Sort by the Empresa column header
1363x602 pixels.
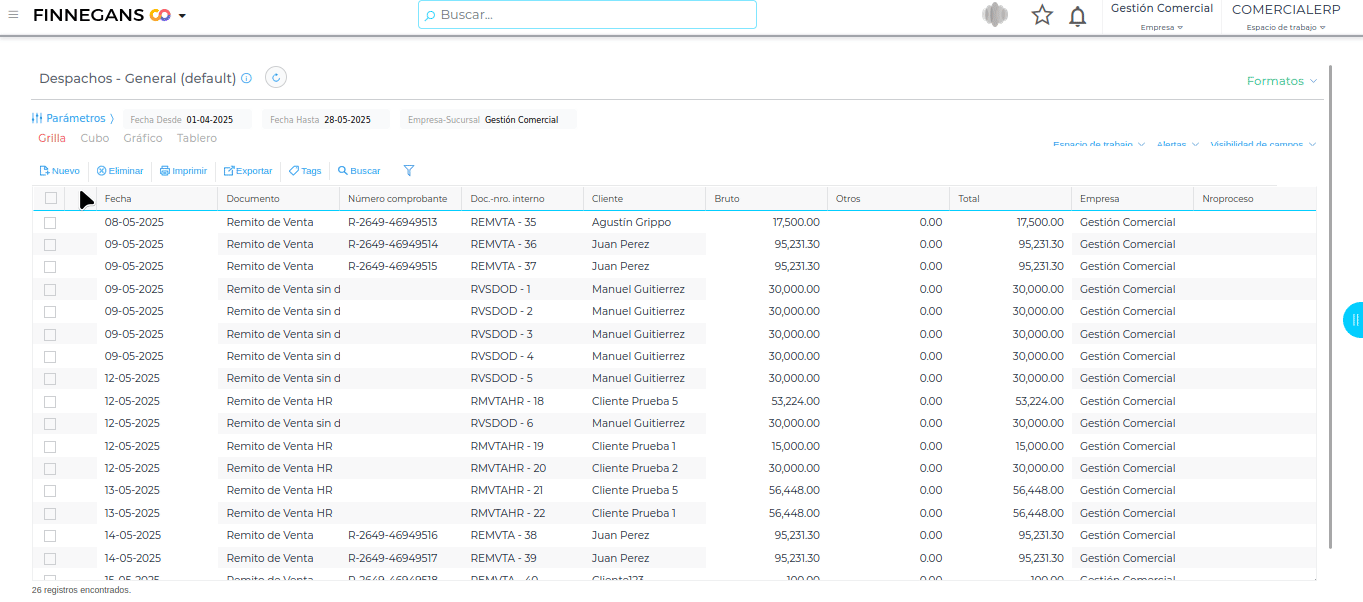(1133, 198)
